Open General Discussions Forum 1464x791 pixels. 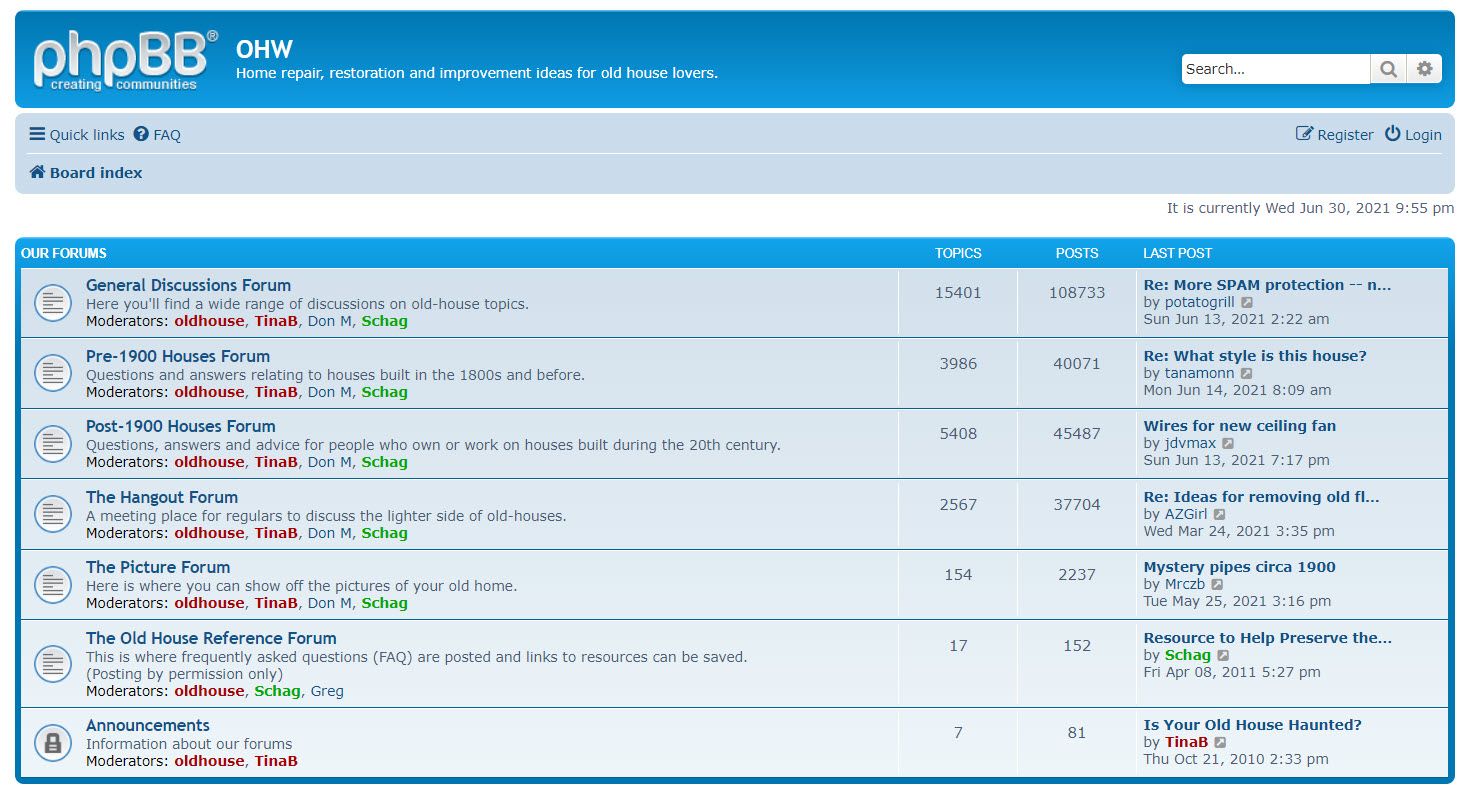(188, 285)
